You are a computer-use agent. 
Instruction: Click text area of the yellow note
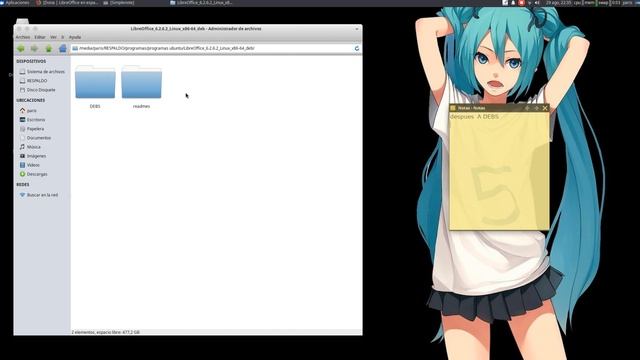pos(499,171)
